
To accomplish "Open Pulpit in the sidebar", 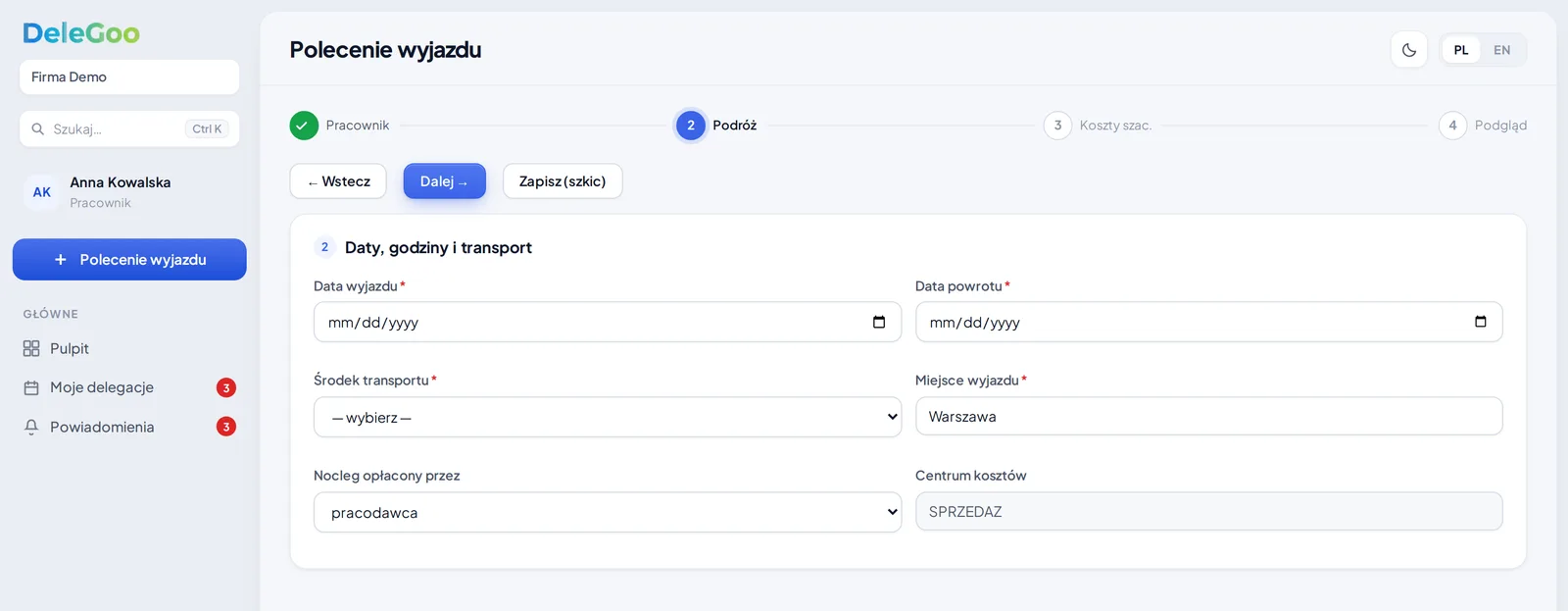I will coord(129,348).
